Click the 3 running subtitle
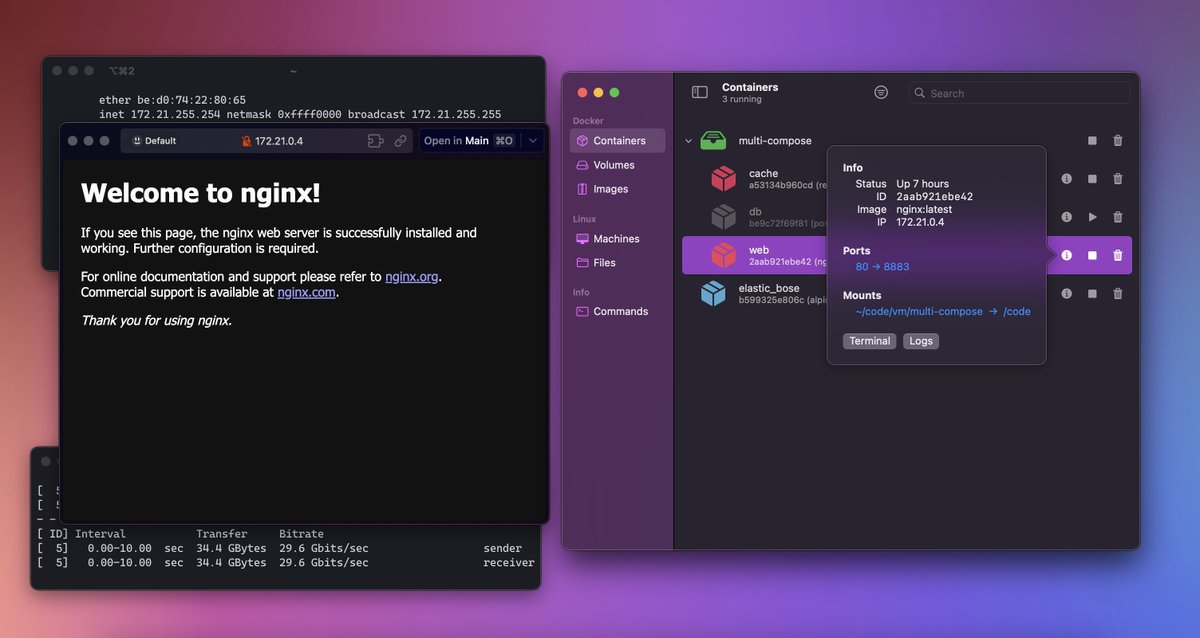1200x638 pixels. pos(742,100)
